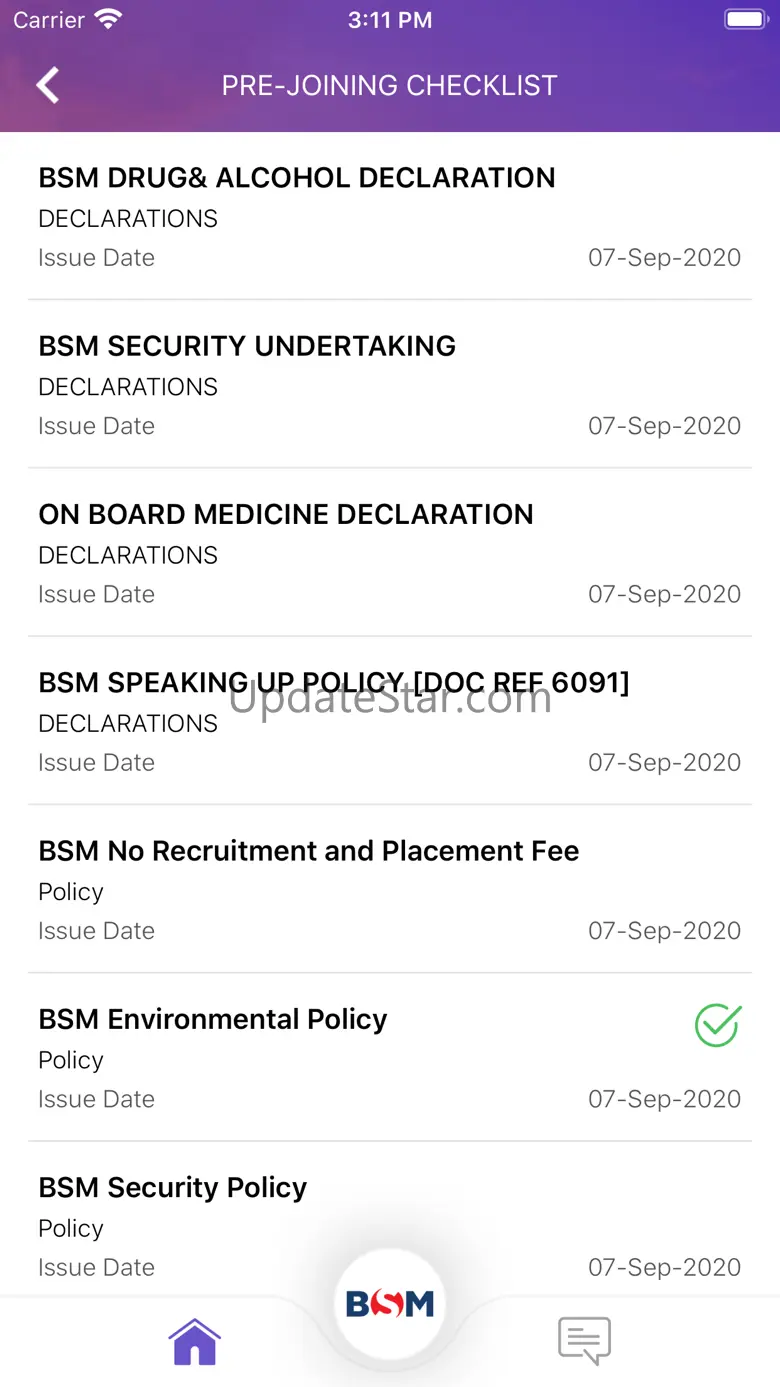
Task: Tap the Pre-Joining Checklist header title
Action: click(389, 85)
